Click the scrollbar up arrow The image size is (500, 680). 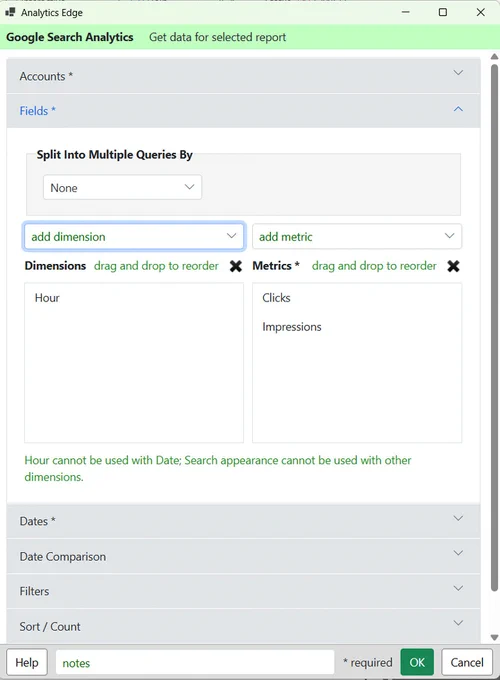click(x=494, y=56)
